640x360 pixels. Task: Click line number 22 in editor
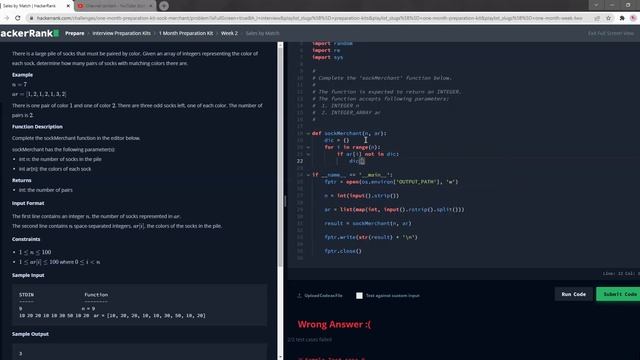point(300,161)
